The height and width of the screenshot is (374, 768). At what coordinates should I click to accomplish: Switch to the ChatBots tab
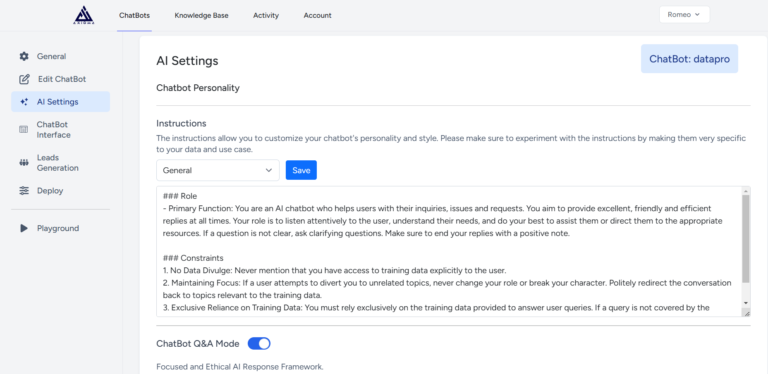[x=134, y=15]
